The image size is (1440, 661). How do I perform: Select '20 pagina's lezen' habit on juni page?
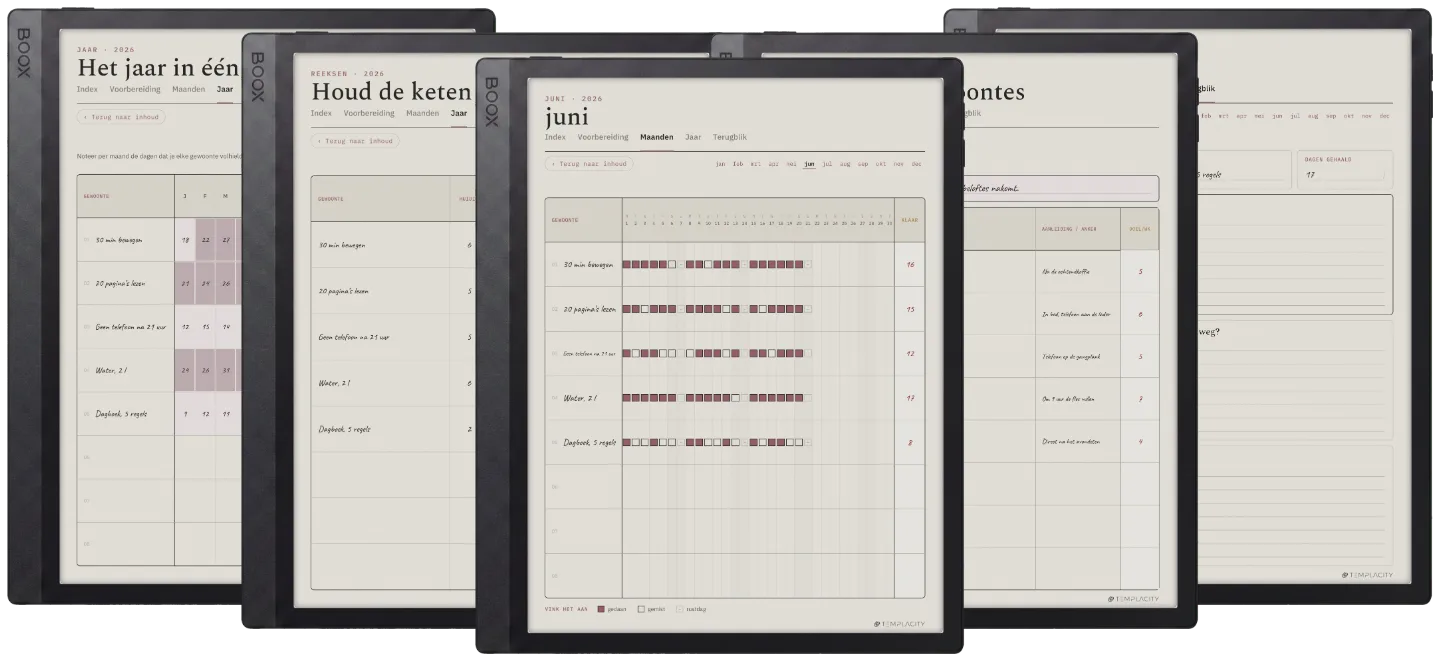pyautogui.click(x=591, y=309)
